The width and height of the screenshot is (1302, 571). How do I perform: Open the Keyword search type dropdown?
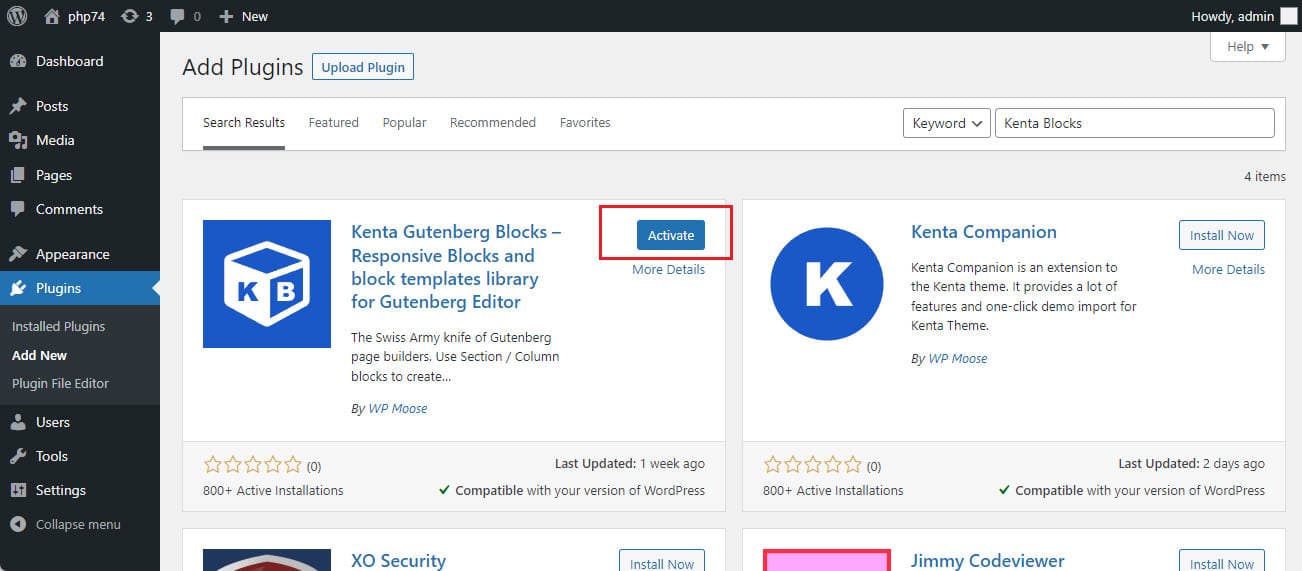pos(947,123)
